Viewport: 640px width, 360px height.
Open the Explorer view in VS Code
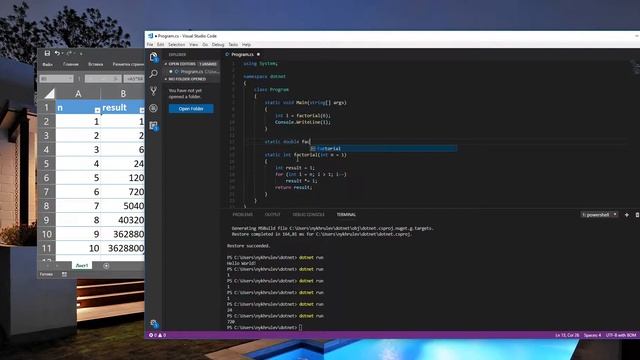click(x=153, y=57)
